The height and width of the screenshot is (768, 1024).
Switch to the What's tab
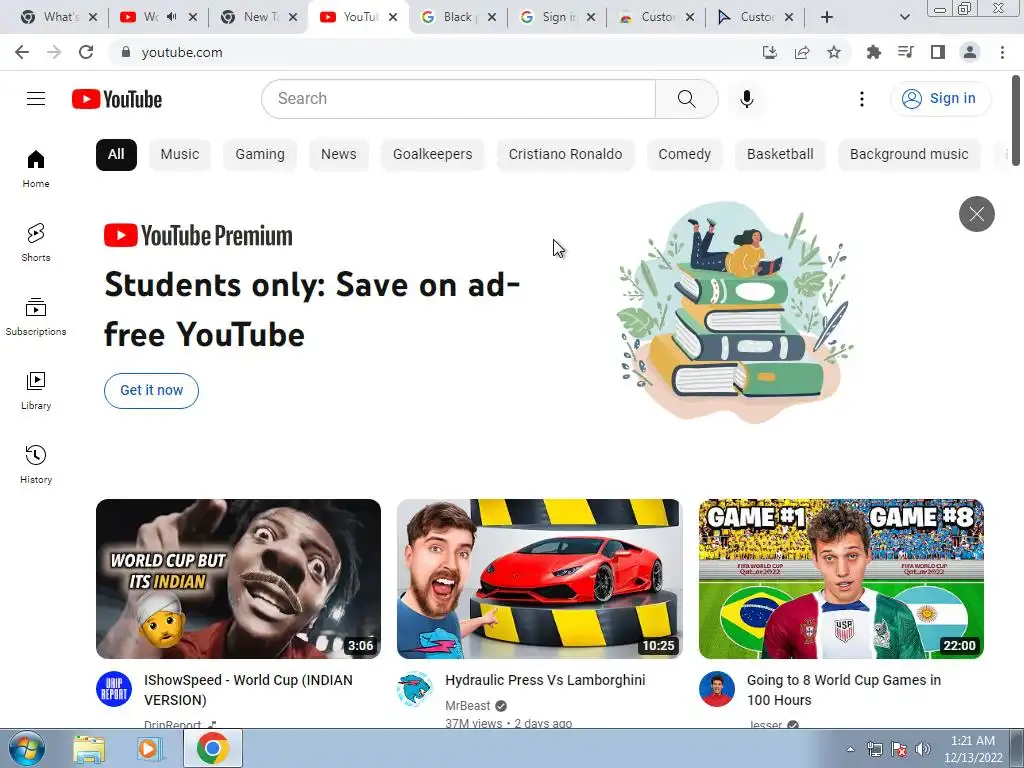click(x=59, y=17)
